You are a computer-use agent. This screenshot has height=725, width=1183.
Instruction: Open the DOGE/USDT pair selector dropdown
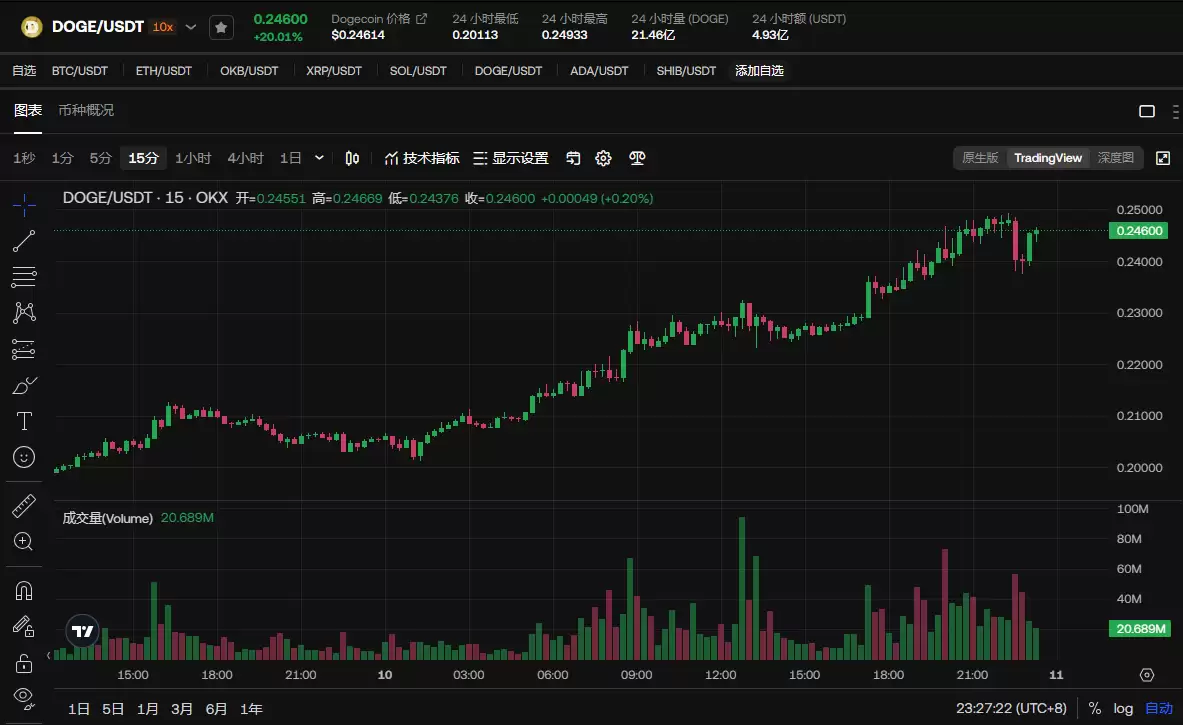190,27
